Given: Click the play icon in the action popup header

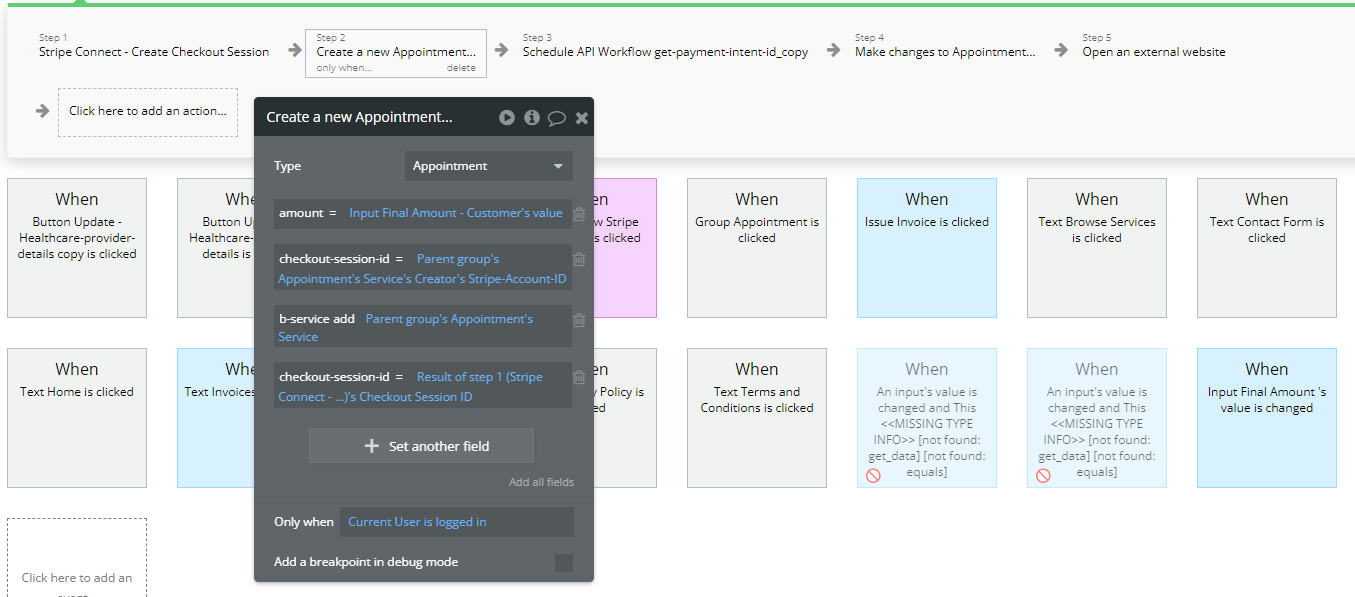Looking at the screenshot, I should (507, 118).
